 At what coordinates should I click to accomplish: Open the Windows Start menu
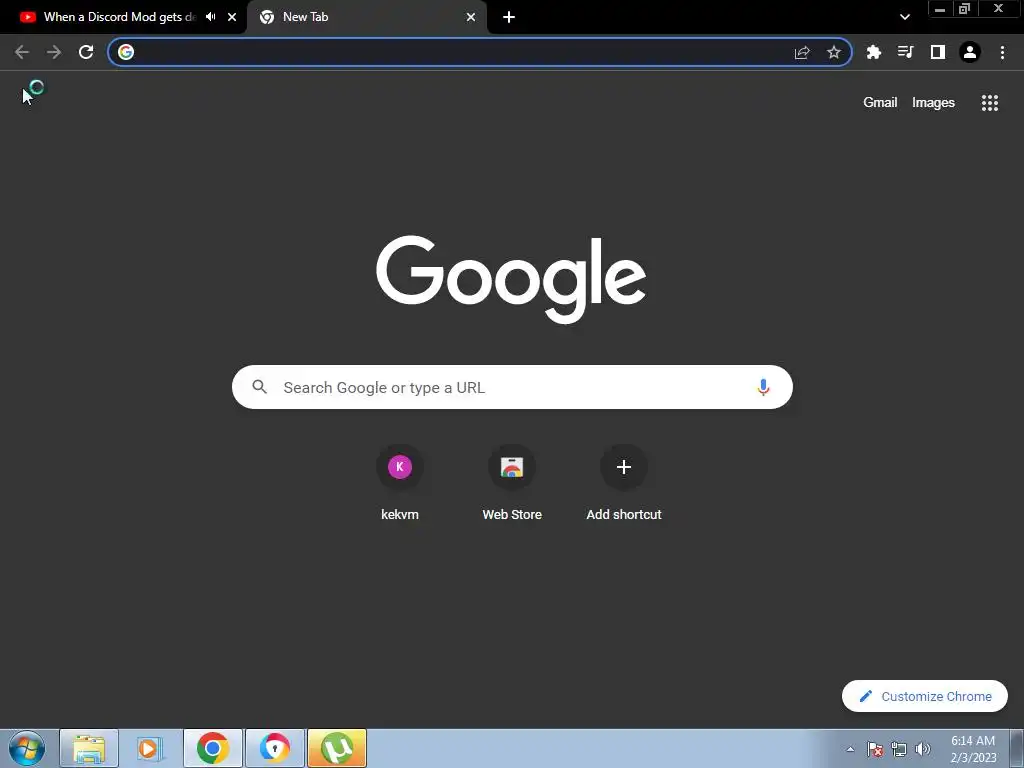tap(26, 748)
